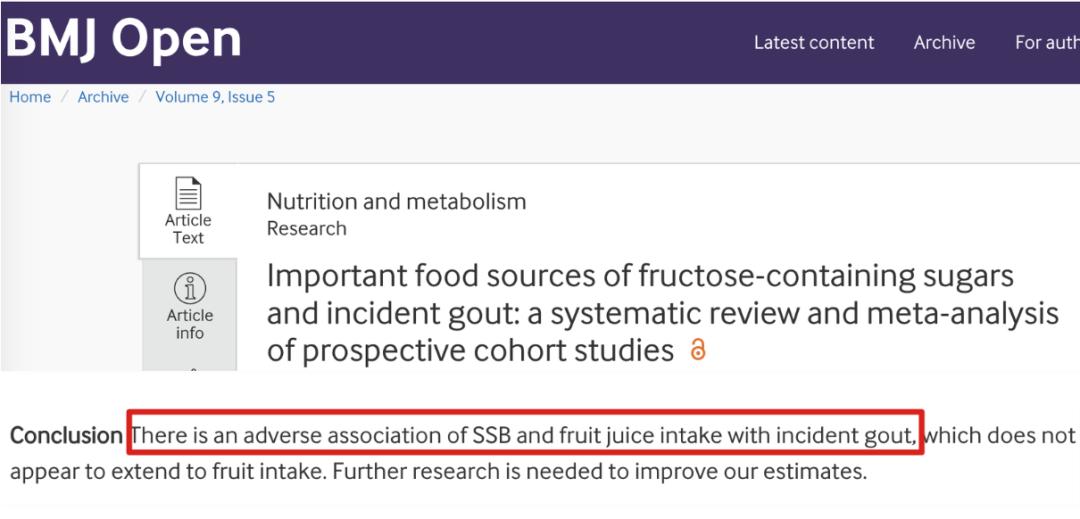Click the orange open access lock icon
This screenshot has height=519, width=1080.
tap(698, 350)
